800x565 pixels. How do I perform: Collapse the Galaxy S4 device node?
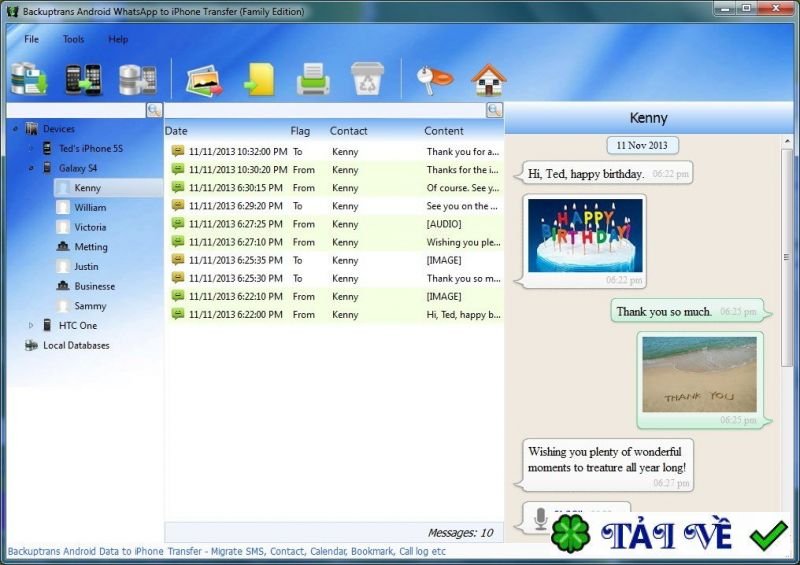coord(31,168)
